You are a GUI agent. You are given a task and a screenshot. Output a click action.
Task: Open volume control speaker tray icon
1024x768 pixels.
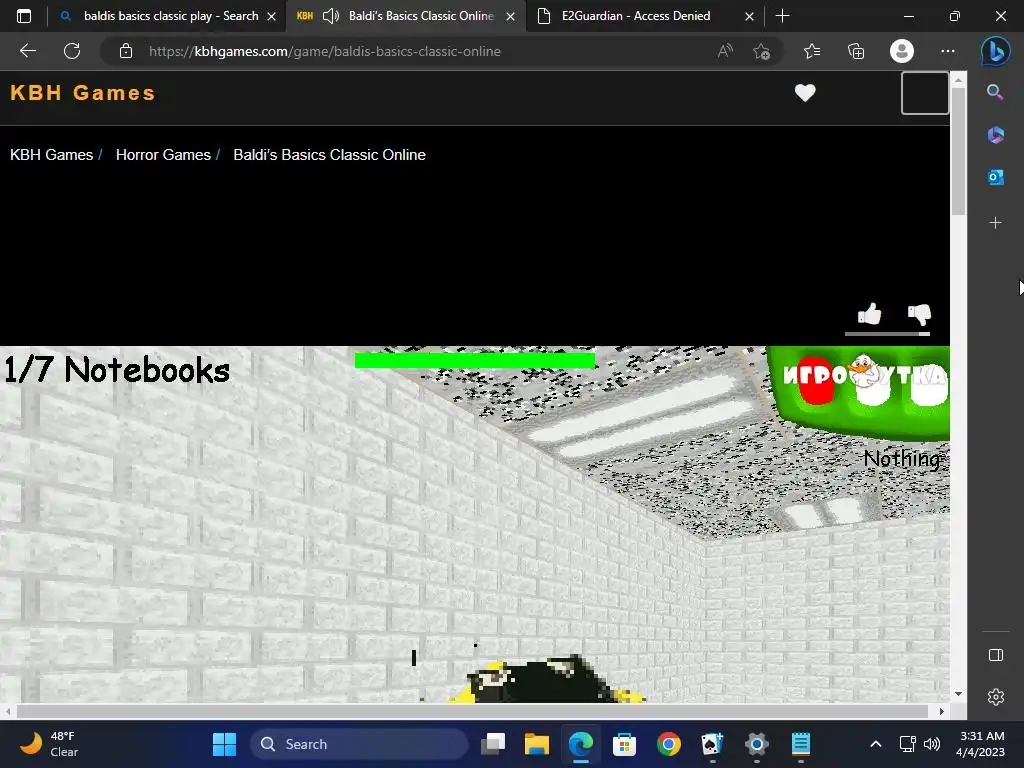(x=932, y=744)
